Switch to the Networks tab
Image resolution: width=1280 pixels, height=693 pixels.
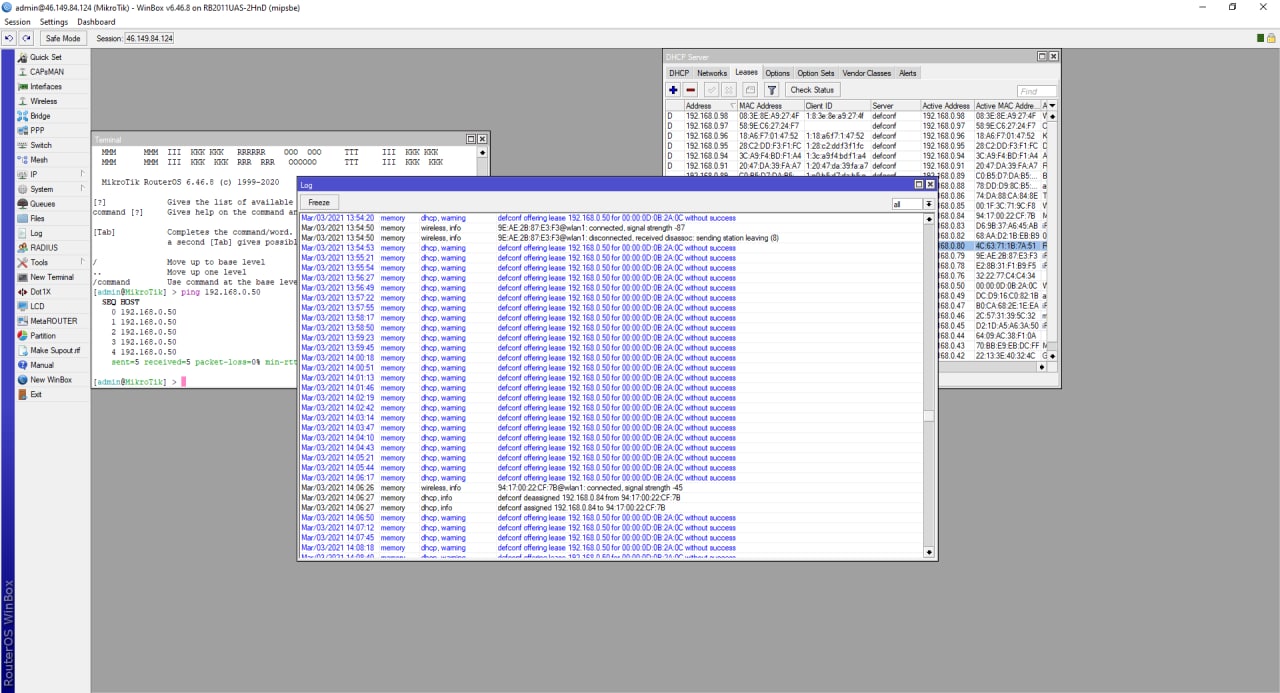[712, 73]
